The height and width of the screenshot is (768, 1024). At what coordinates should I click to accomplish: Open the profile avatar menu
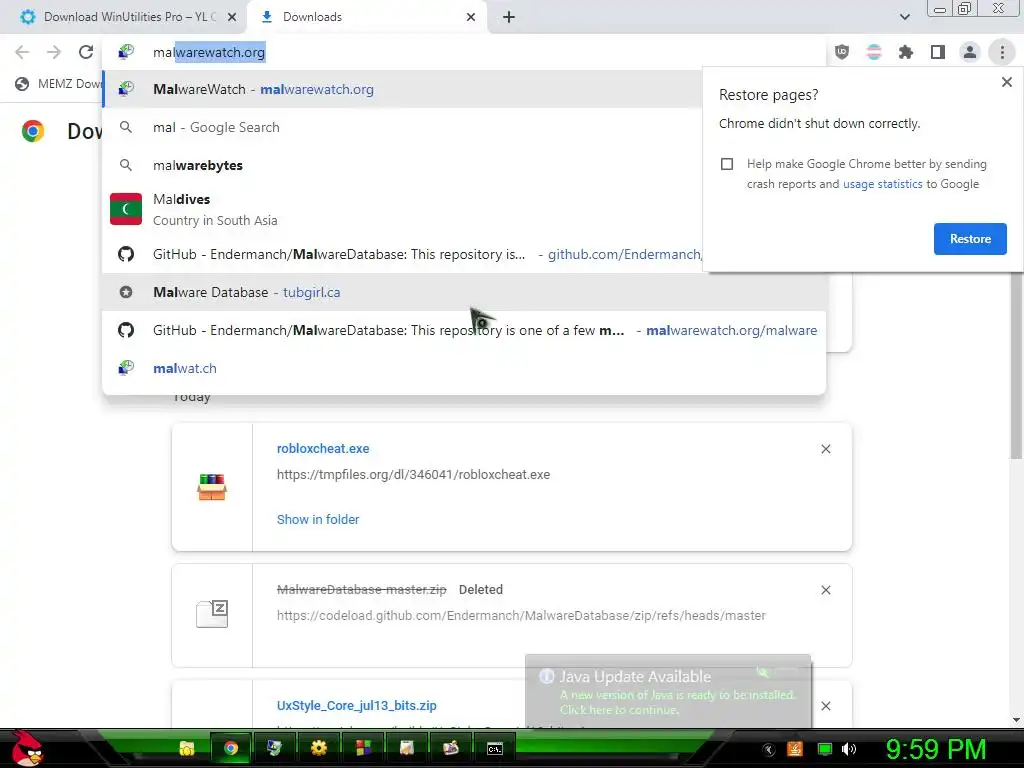point(970,52)
